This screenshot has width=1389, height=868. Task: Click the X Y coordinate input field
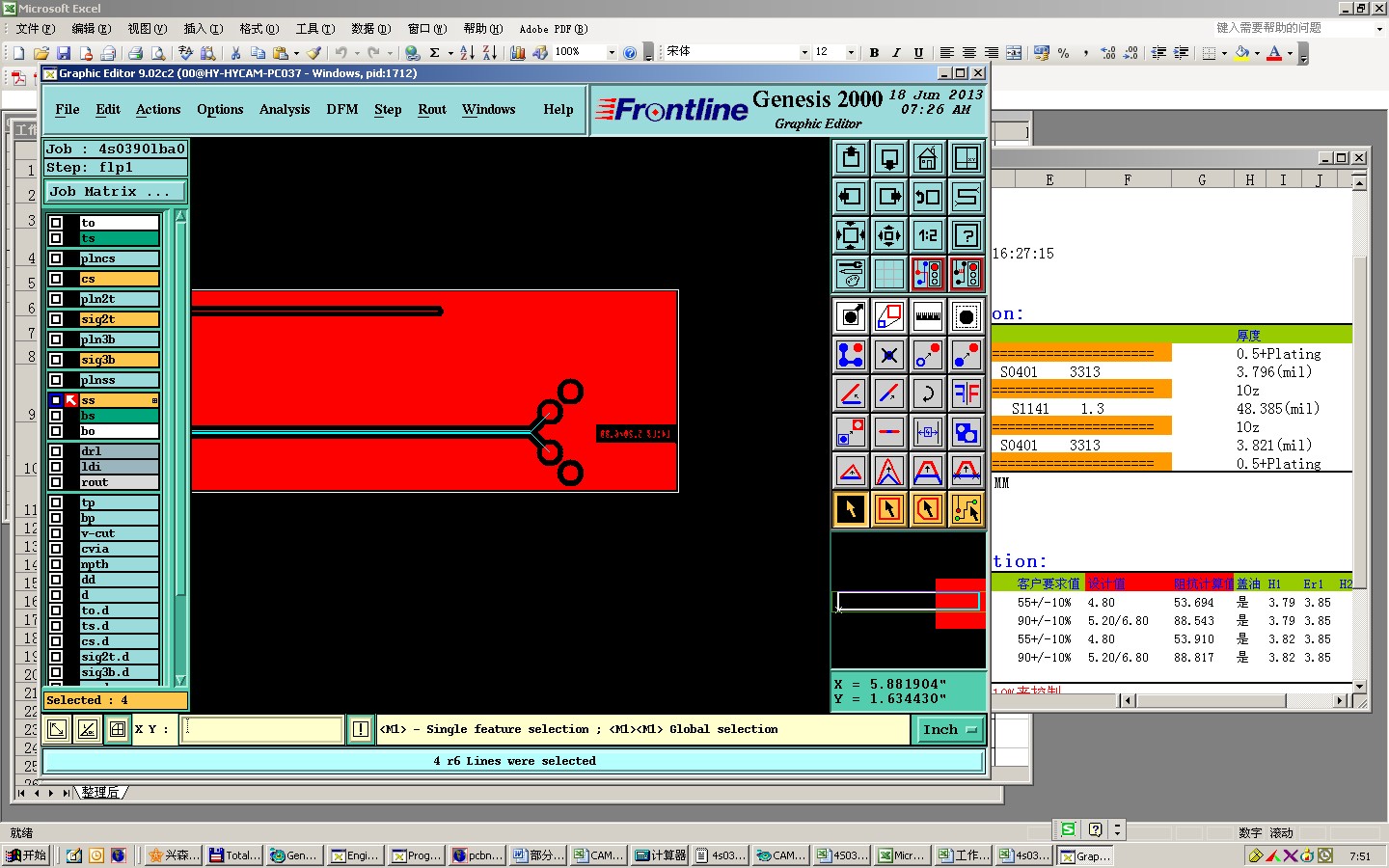pyautogui.click(x=262, y=729)
